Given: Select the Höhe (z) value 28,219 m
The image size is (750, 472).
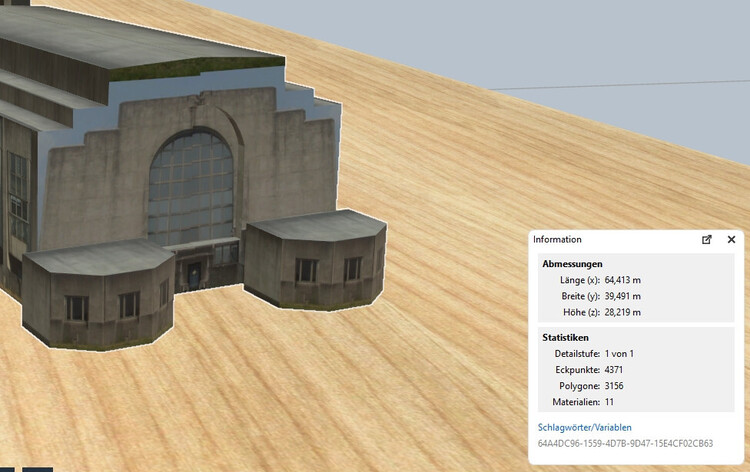Looking at the screenshot, I should 622,312.
